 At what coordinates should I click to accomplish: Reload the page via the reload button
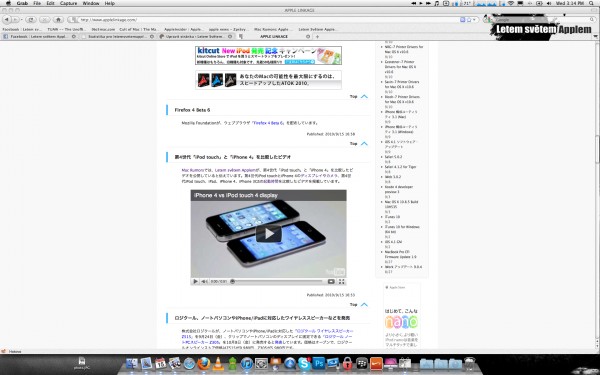click(31, 20)
